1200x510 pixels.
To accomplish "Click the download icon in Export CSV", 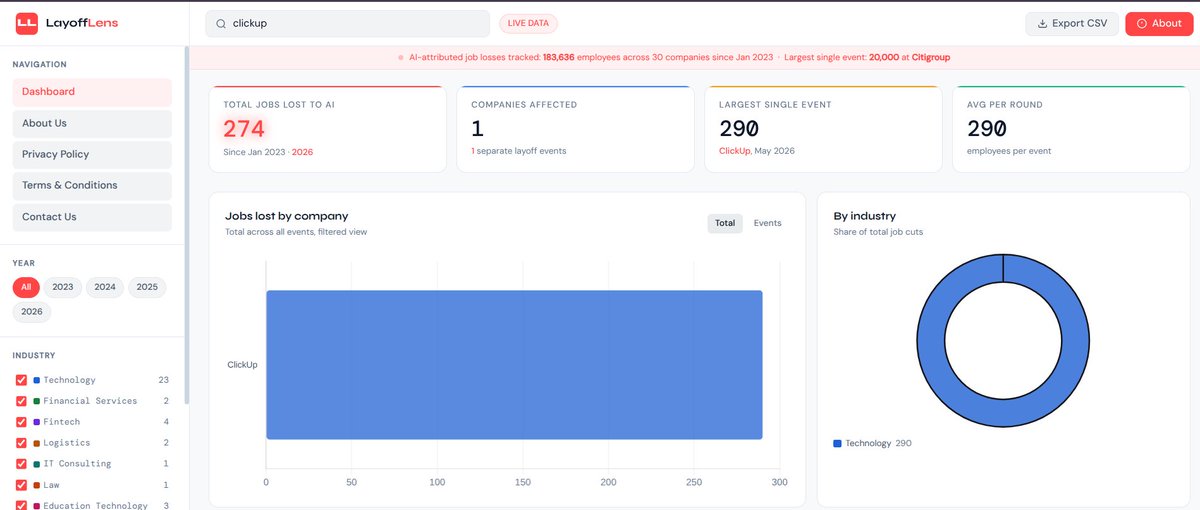I will (1042, 23).
